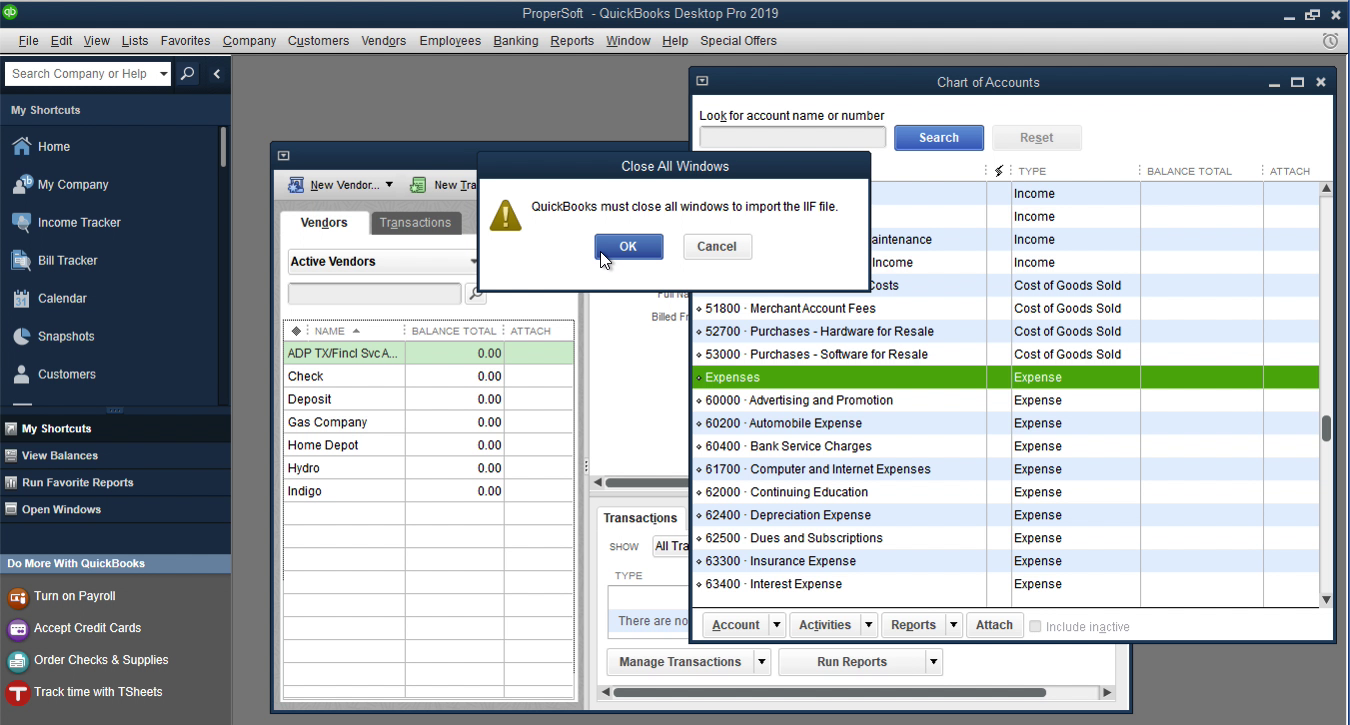Open the Vendors menu
The image size is (1350, 725).
384,41
